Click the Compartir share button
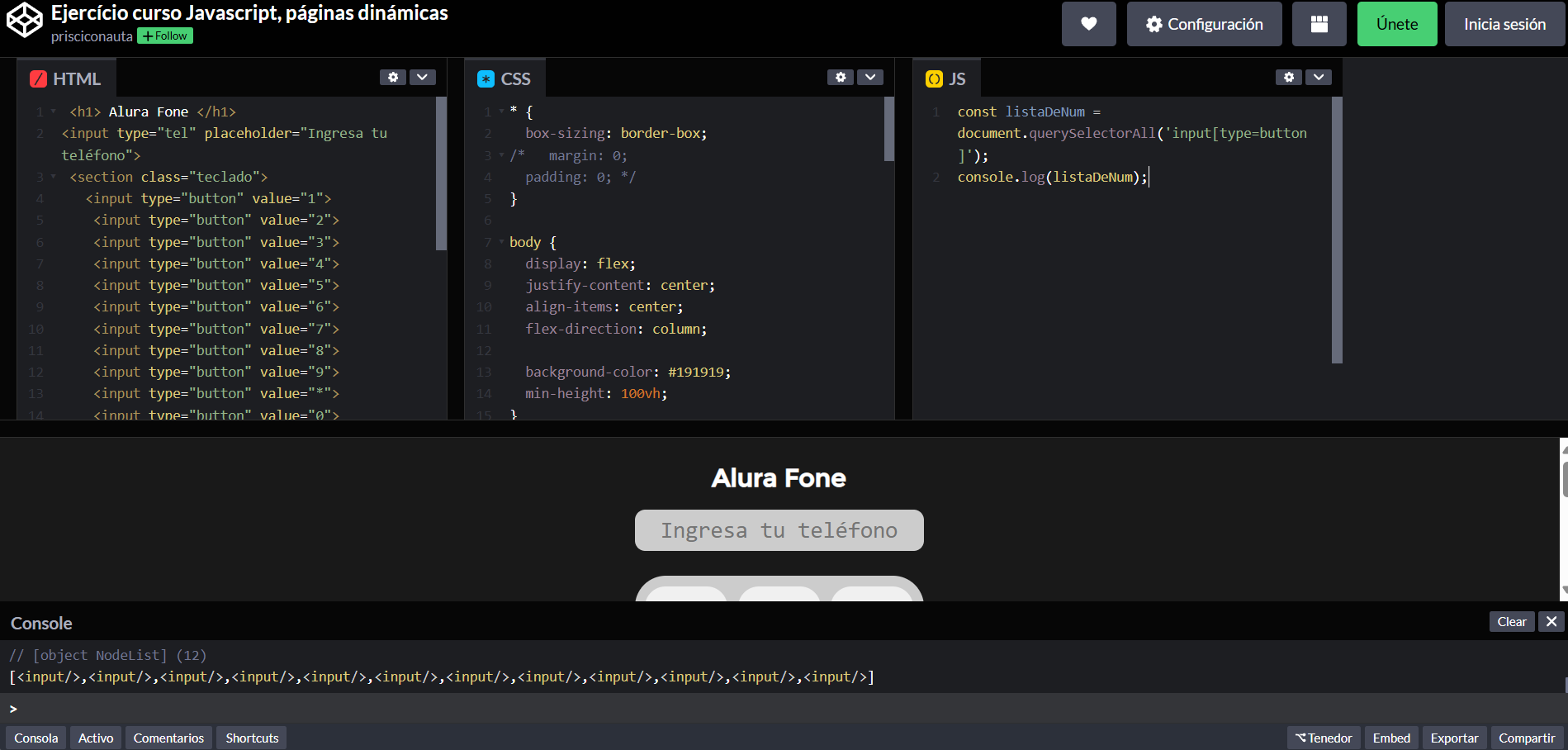 (1527, 738)
